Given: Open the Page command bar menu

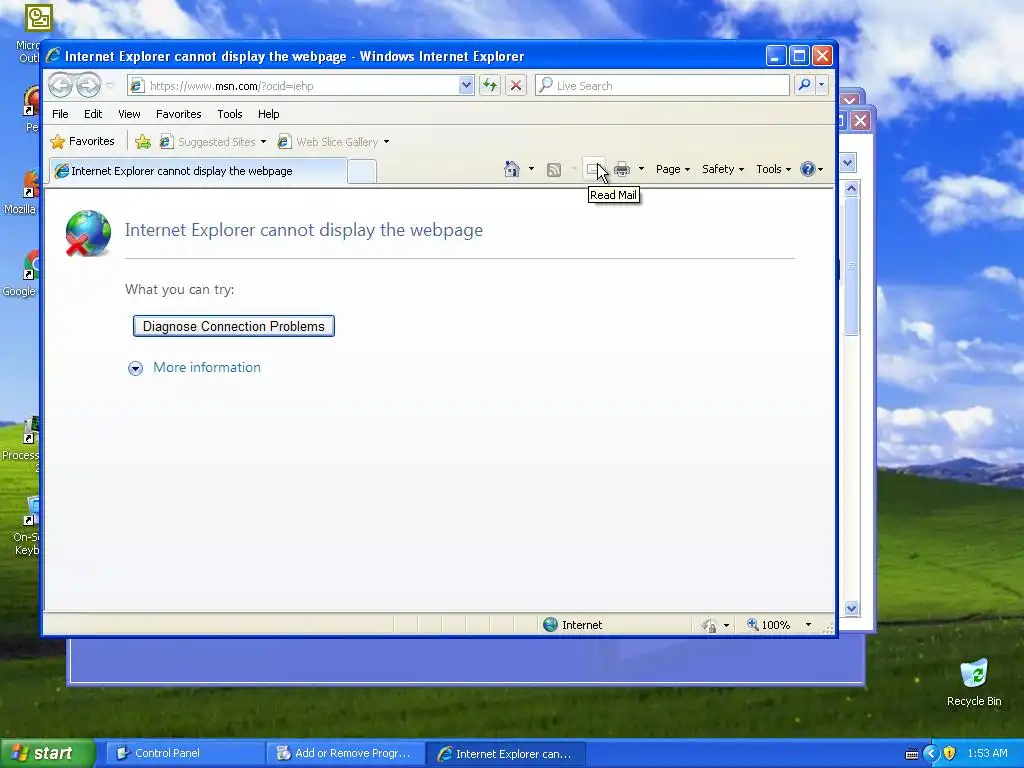Looking at the screenshot, I should tap(673, 169).
